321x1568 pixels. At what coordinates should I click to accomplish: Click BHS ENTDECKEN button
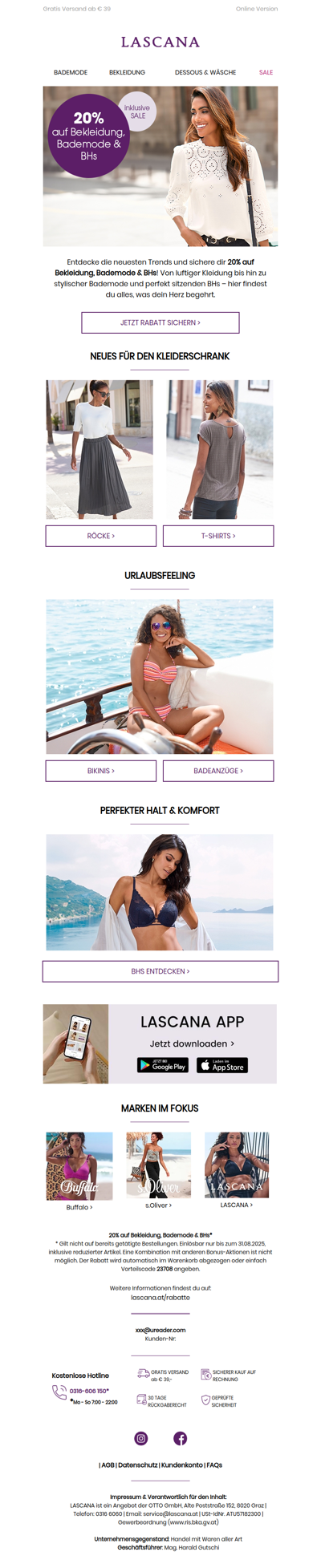click(x=160, y=971)
